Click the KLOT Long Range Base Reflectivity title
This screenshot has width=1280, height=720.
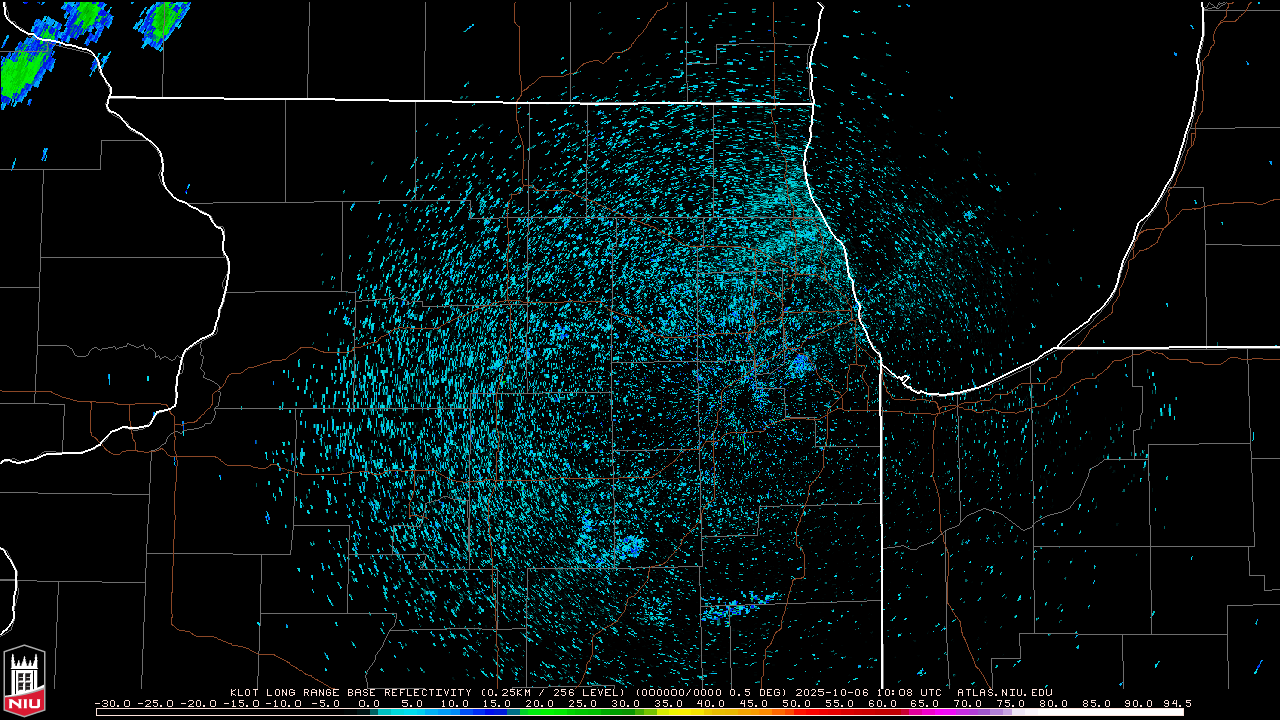click(352, 692)
